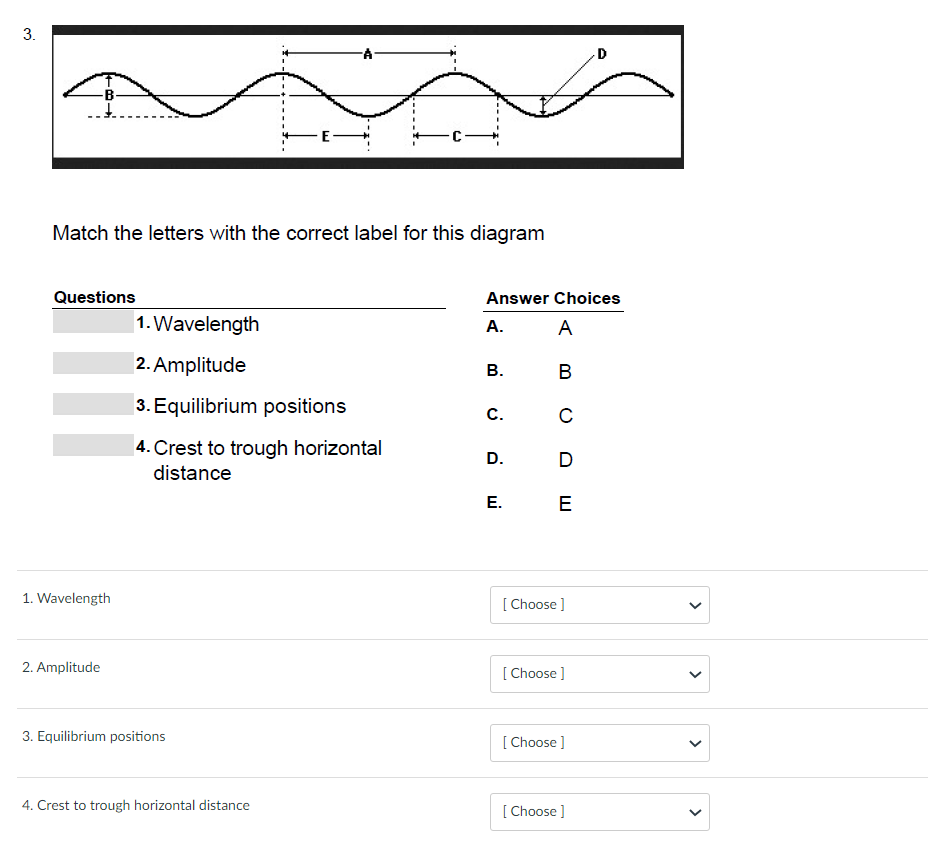Click the "Answer Choices" heading

coord(553,298)
